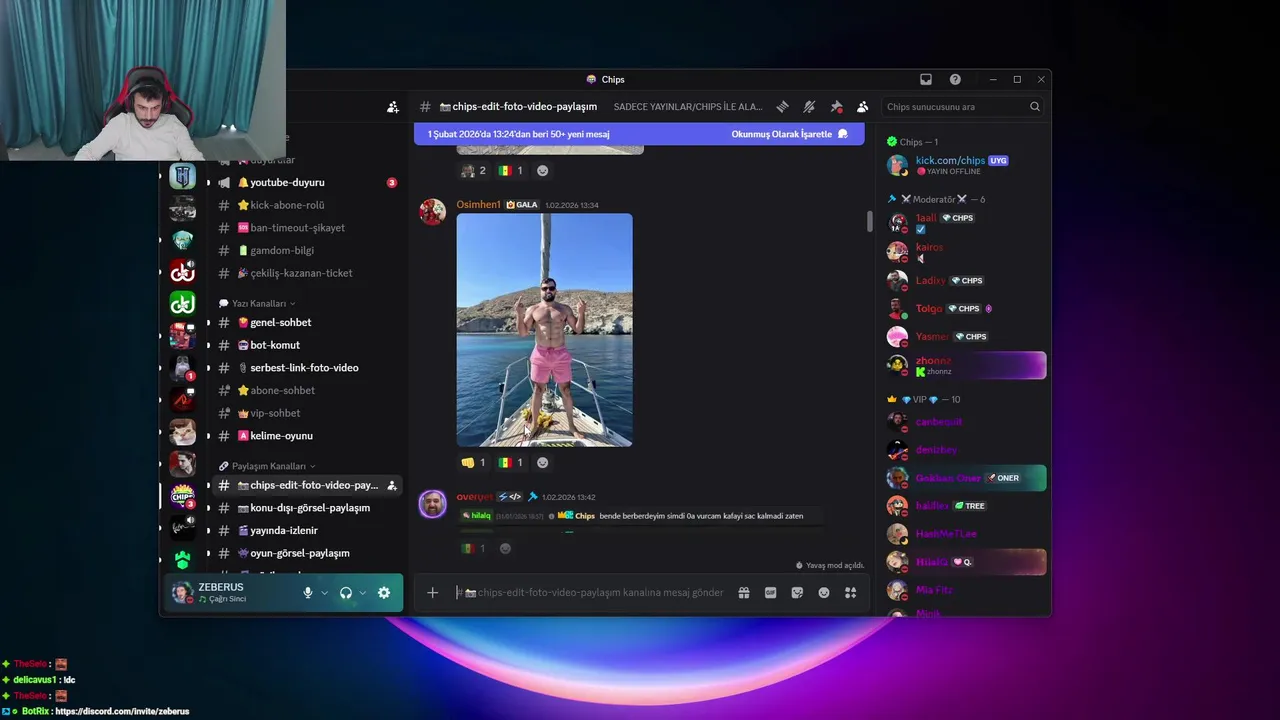Image resolution: width=1280 pixels, height=720 pixels.
Task: Toggle the flag reaction under the boat photo
Action: coord(511,462)
